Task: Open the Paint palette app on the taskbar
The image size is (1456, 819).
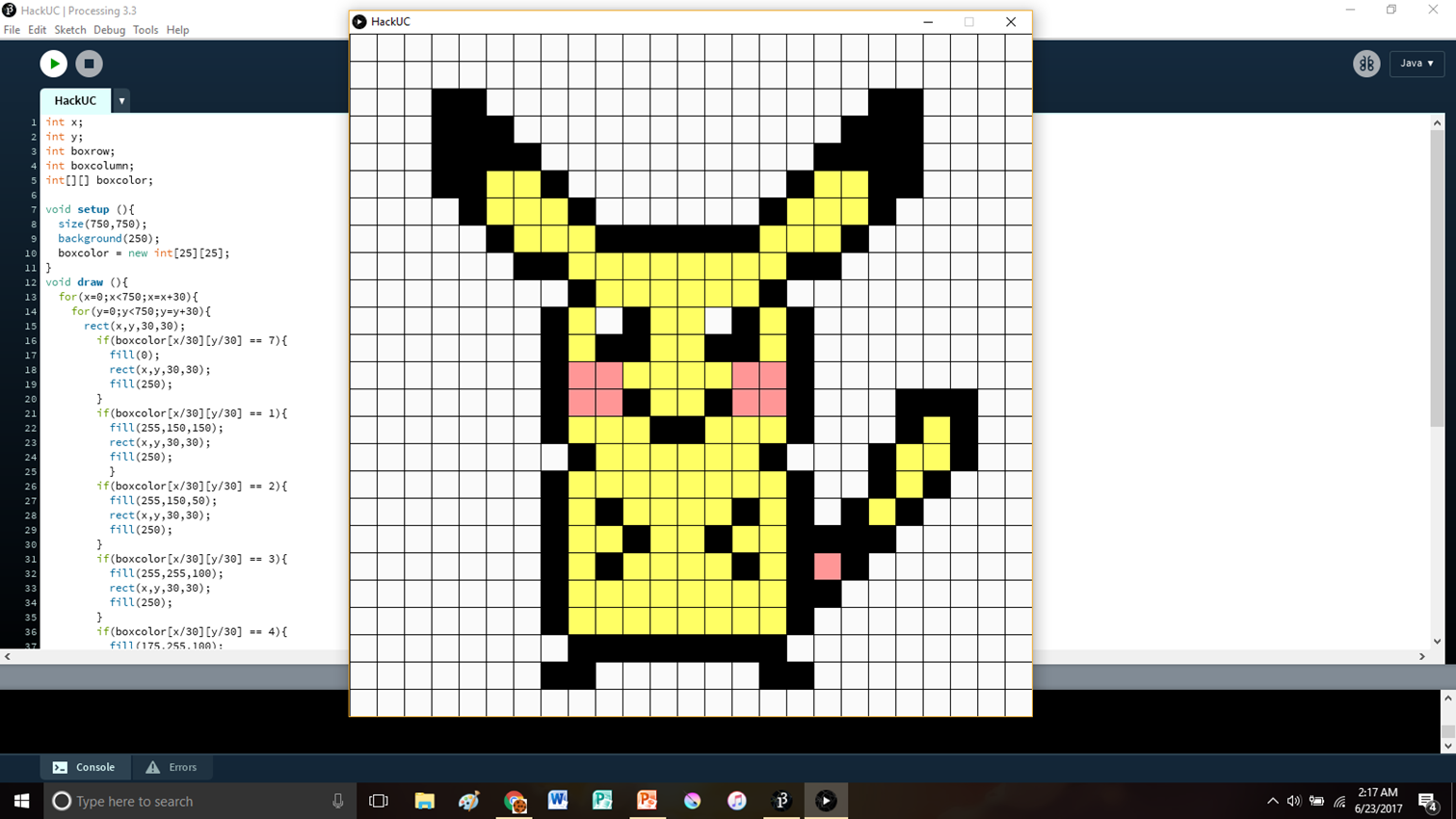Action: 469,801
